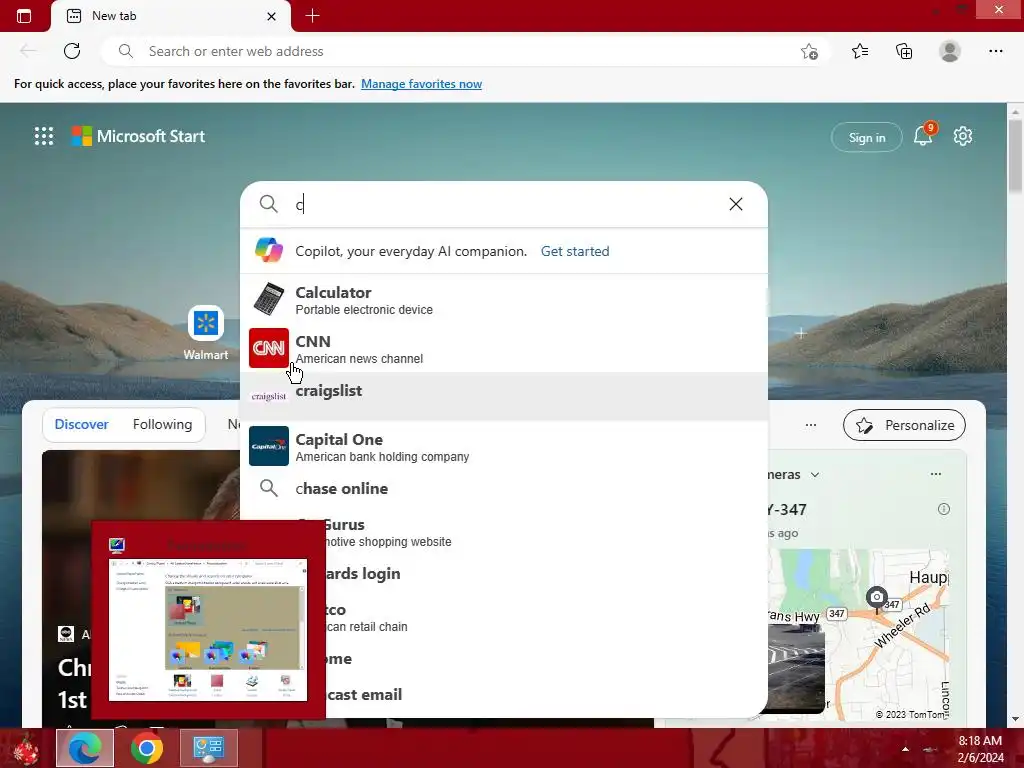Image resolution: width=1024 pixels, height=768 pixels.
Task: Open a new tab with plus button
Action: point(312,16)
